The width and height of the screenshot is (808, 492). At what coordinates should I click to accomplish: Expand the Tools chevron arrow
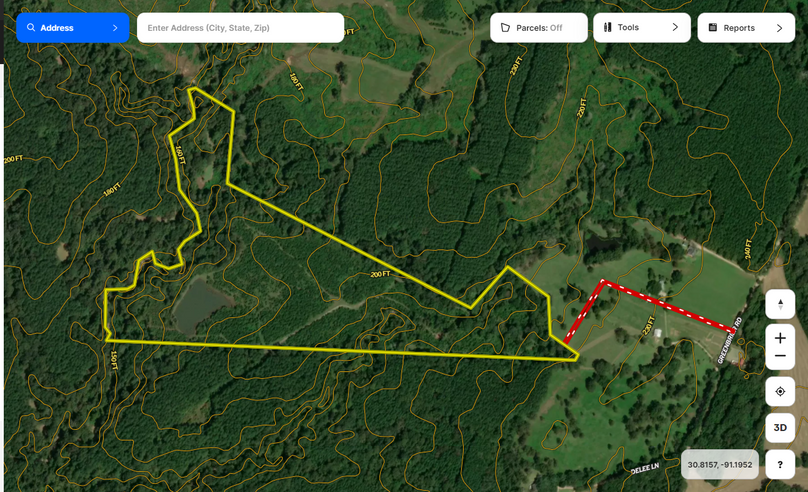675,27
